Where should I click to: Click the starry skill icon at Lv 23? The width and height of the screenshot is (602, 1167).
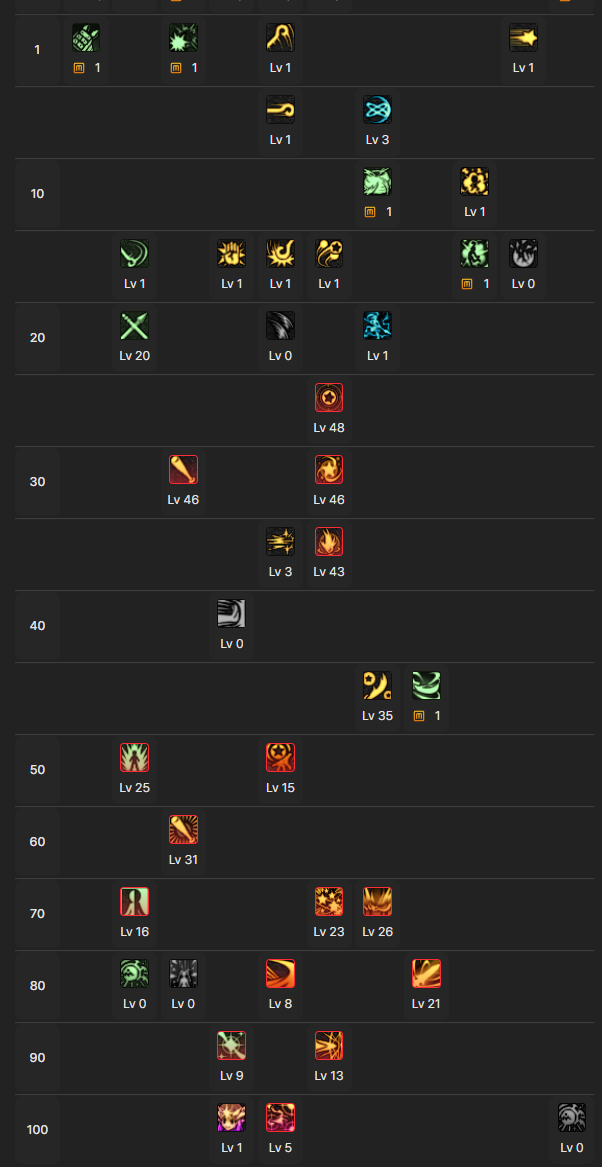pyautogui.click(x=329, y=902)
